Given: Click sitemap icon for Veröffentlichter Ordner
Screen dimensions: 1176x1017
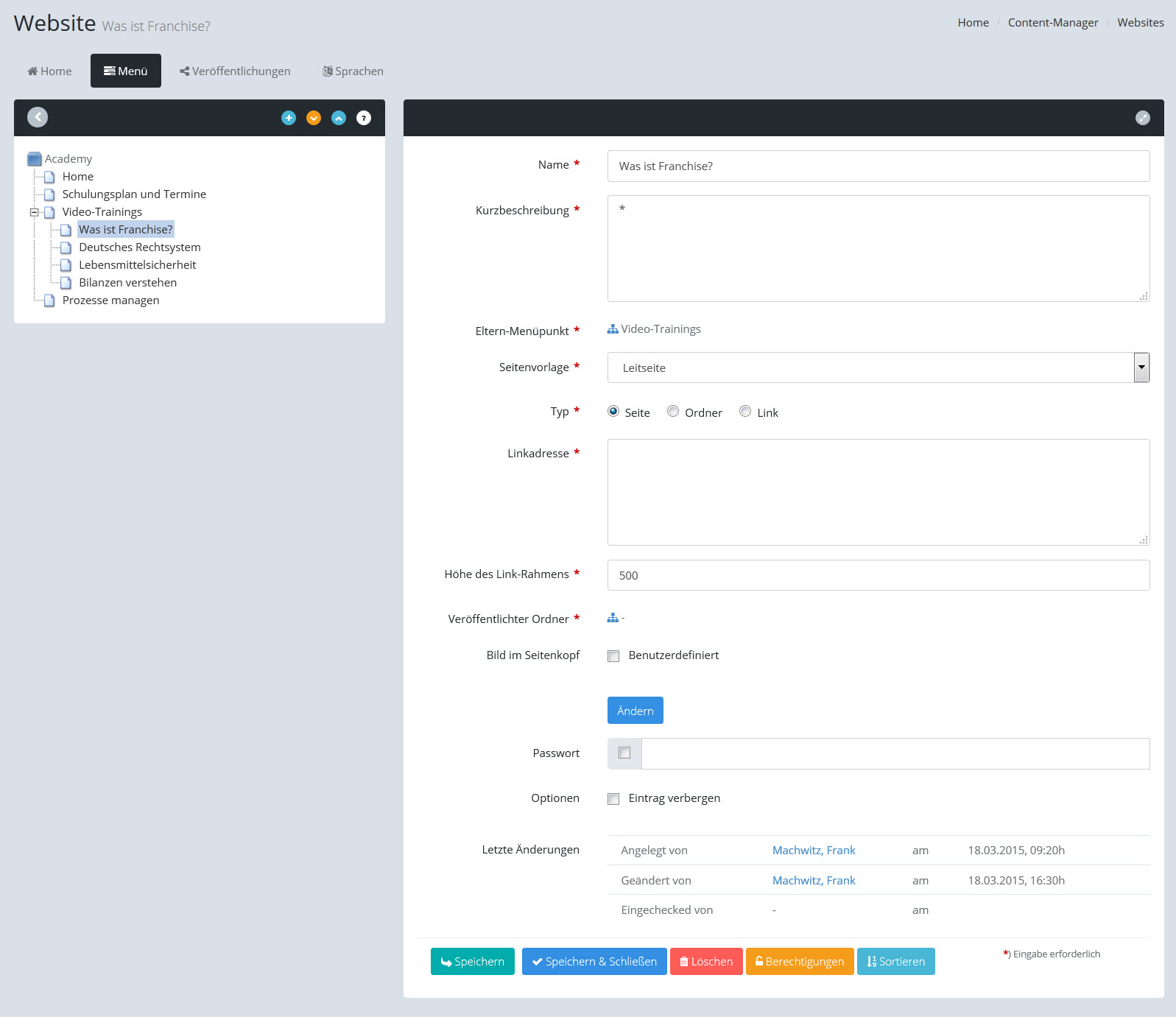Looking at the screenshot, I should click(x=613, y=618).
